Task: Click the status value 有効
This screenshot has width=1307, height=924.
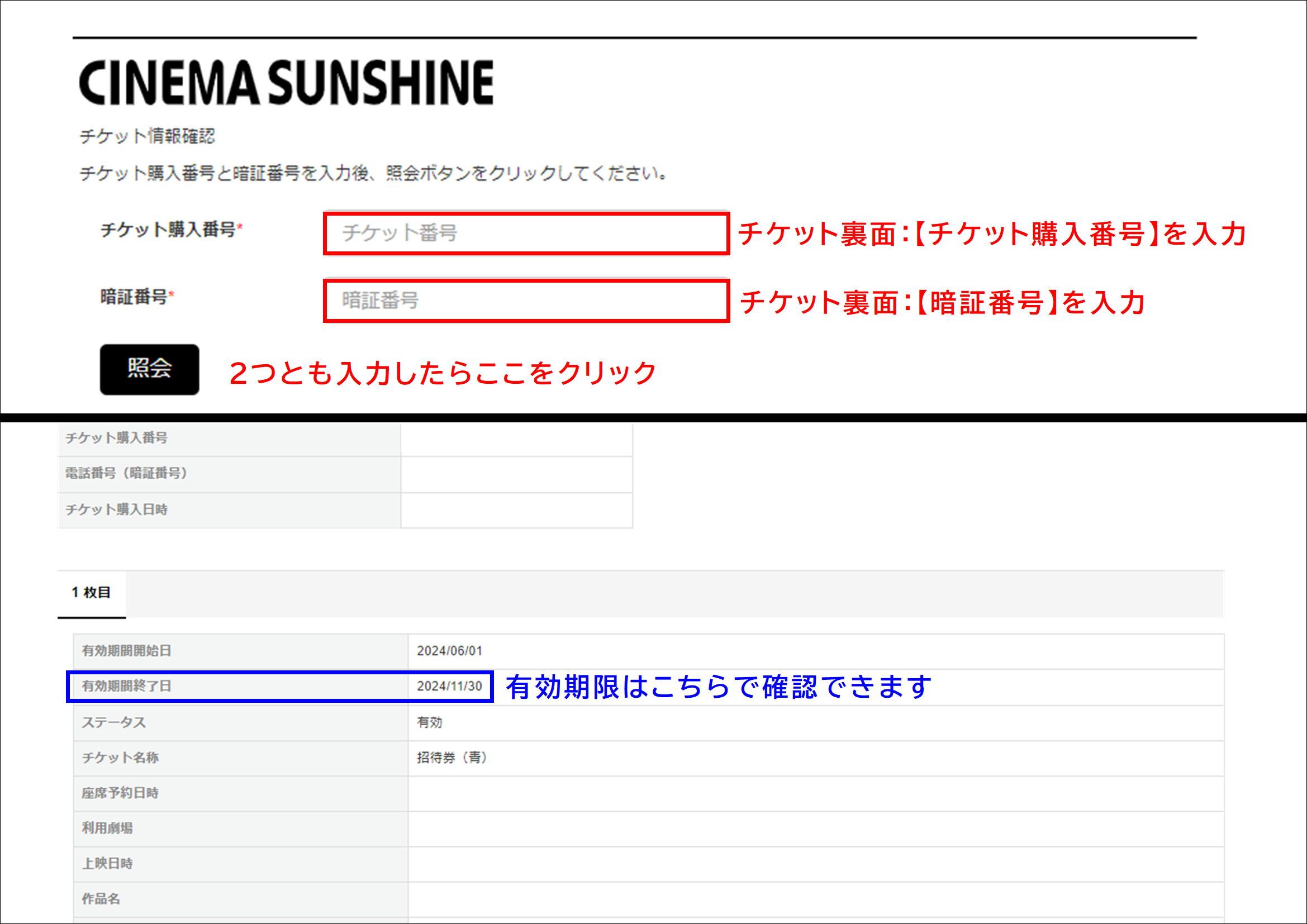Action: coord(430,722)
